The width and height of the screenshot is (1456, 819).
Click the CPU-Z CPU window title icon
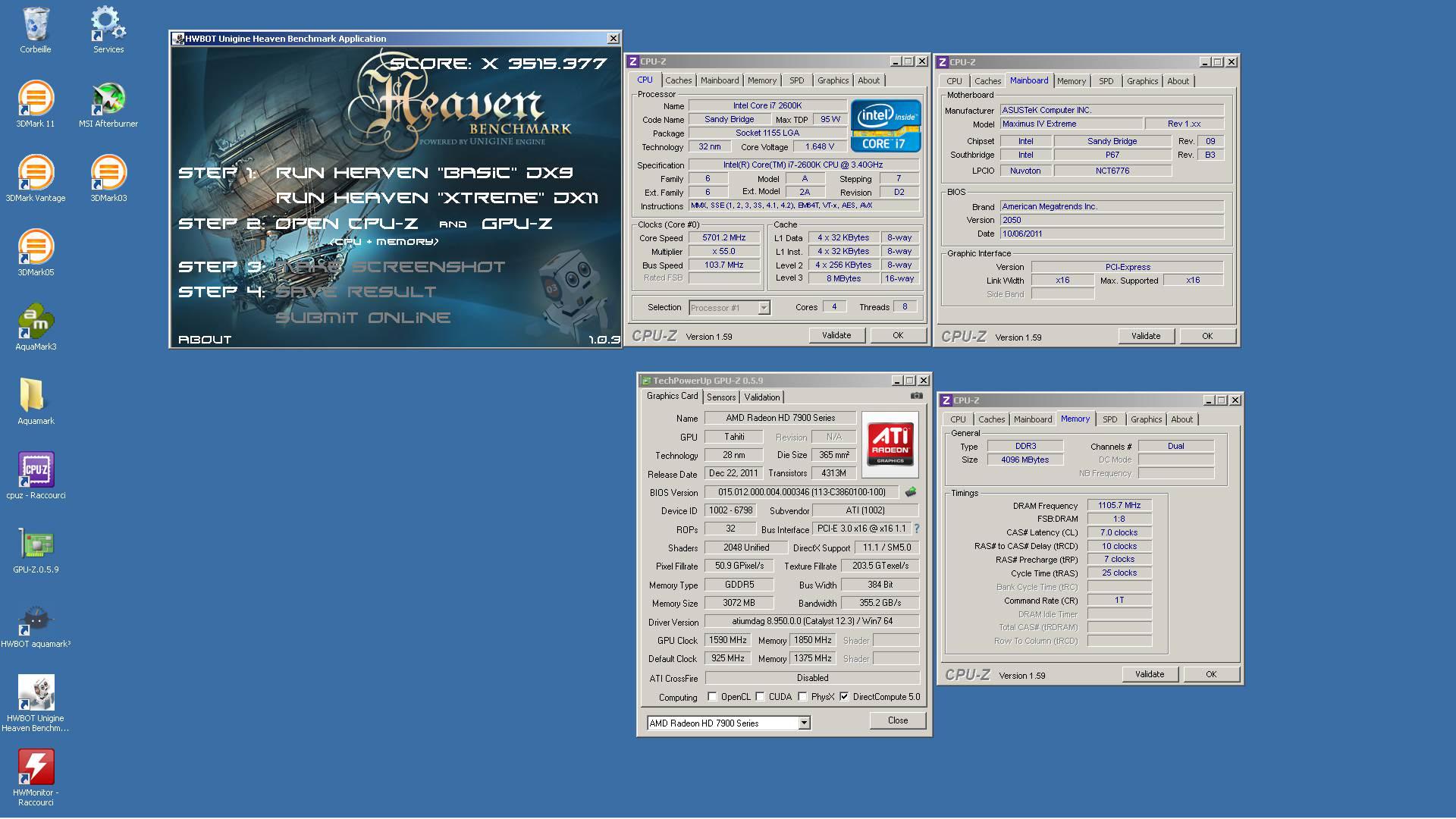click(x=633, y=61)
